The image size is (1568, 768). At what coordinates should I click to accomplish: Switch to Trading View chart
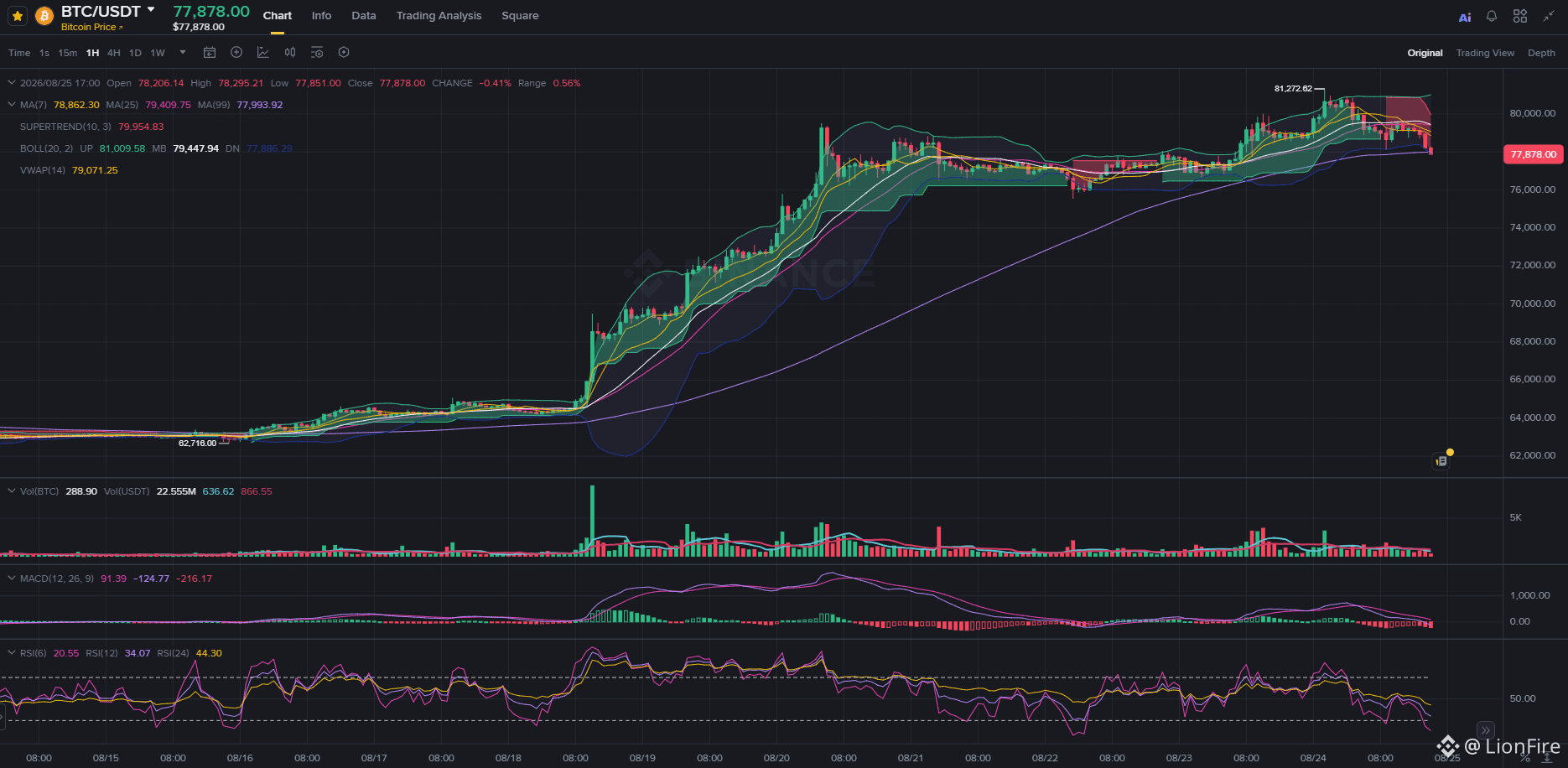pos(1485,53)
